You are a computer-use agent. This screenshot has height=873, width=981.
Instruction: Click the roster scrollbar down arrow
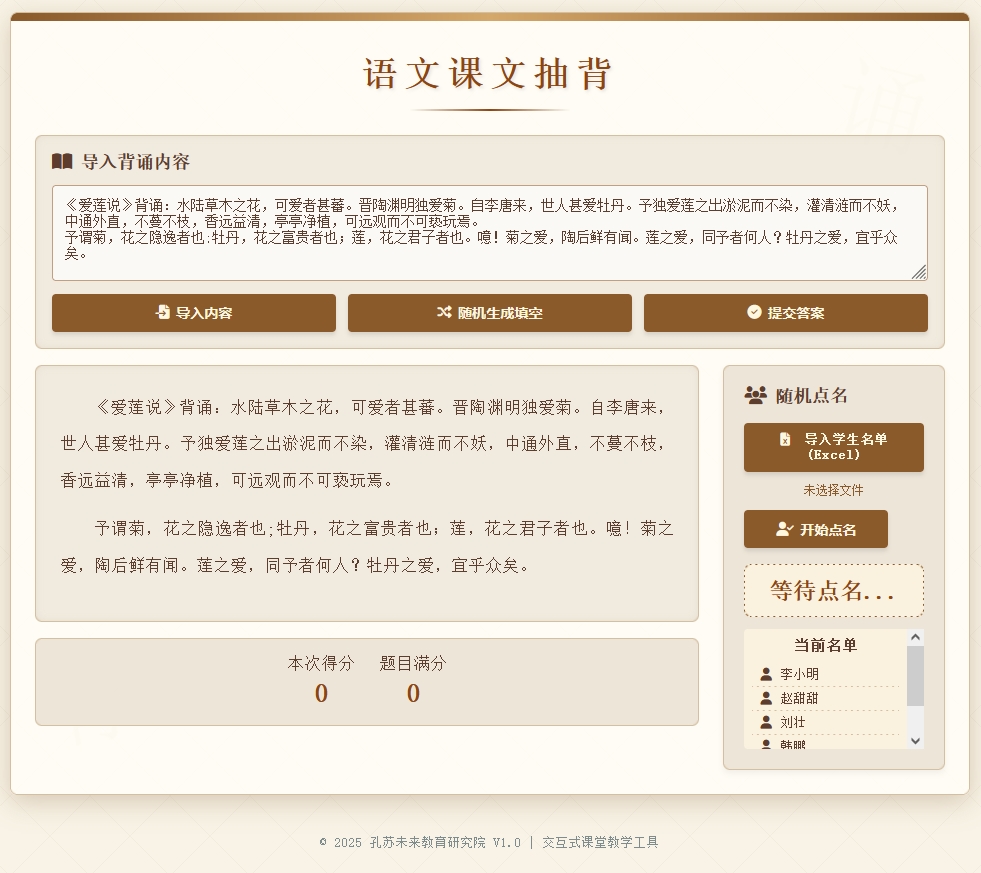point(915,741)
